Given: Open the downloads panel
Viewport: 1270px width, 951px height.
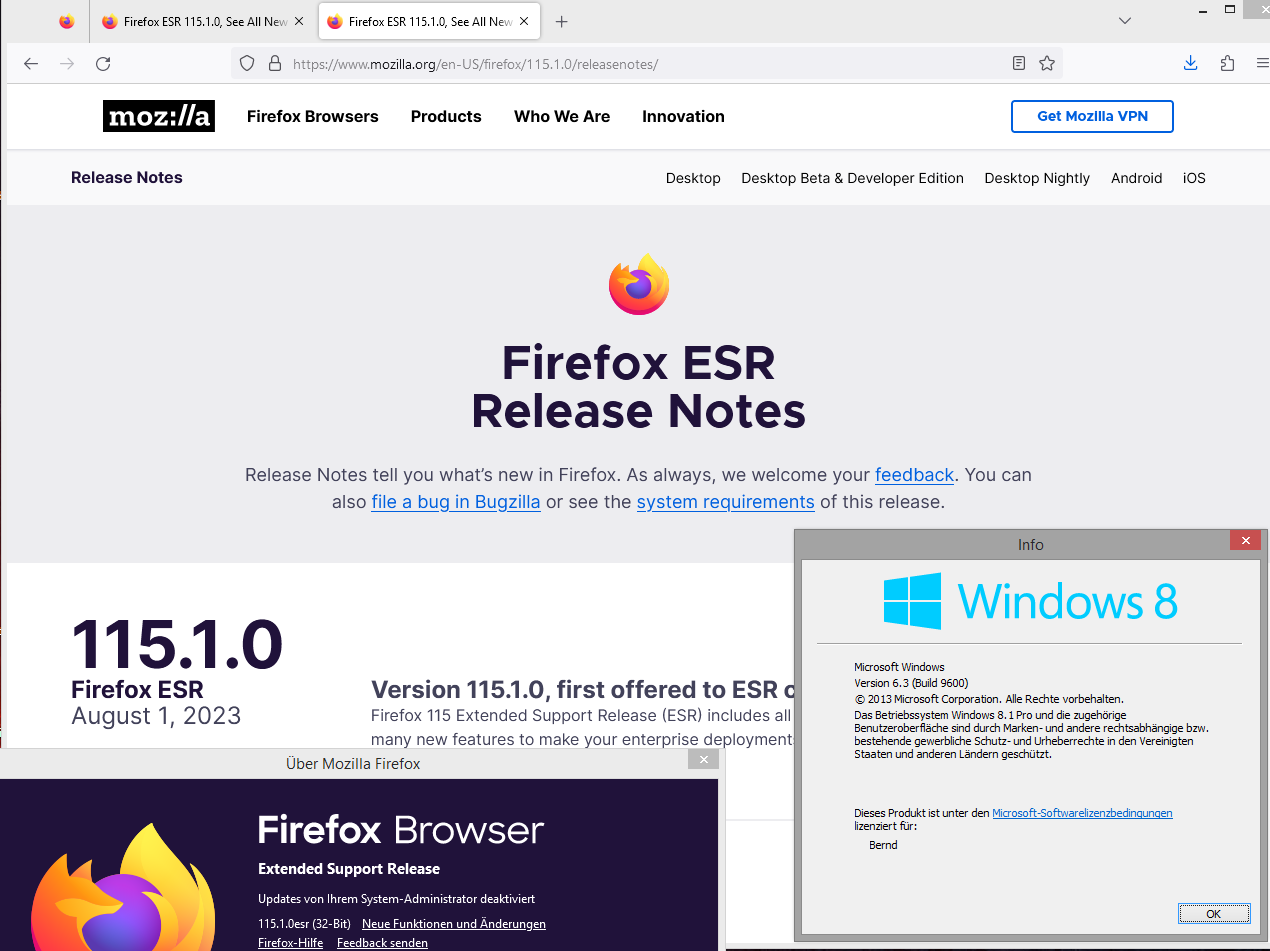Looking at the screenshot, I should click(1190, 63).
